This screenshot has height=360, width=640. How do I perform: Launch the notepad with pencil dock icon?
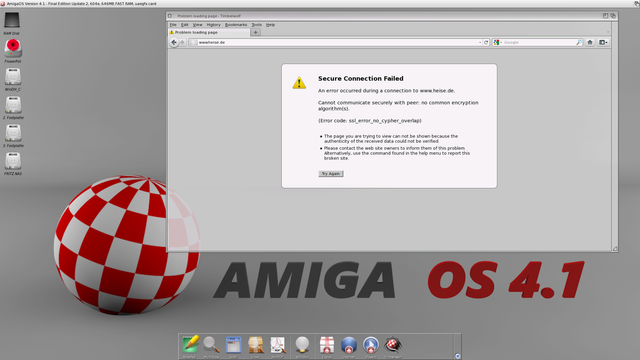tap(190, 344)
